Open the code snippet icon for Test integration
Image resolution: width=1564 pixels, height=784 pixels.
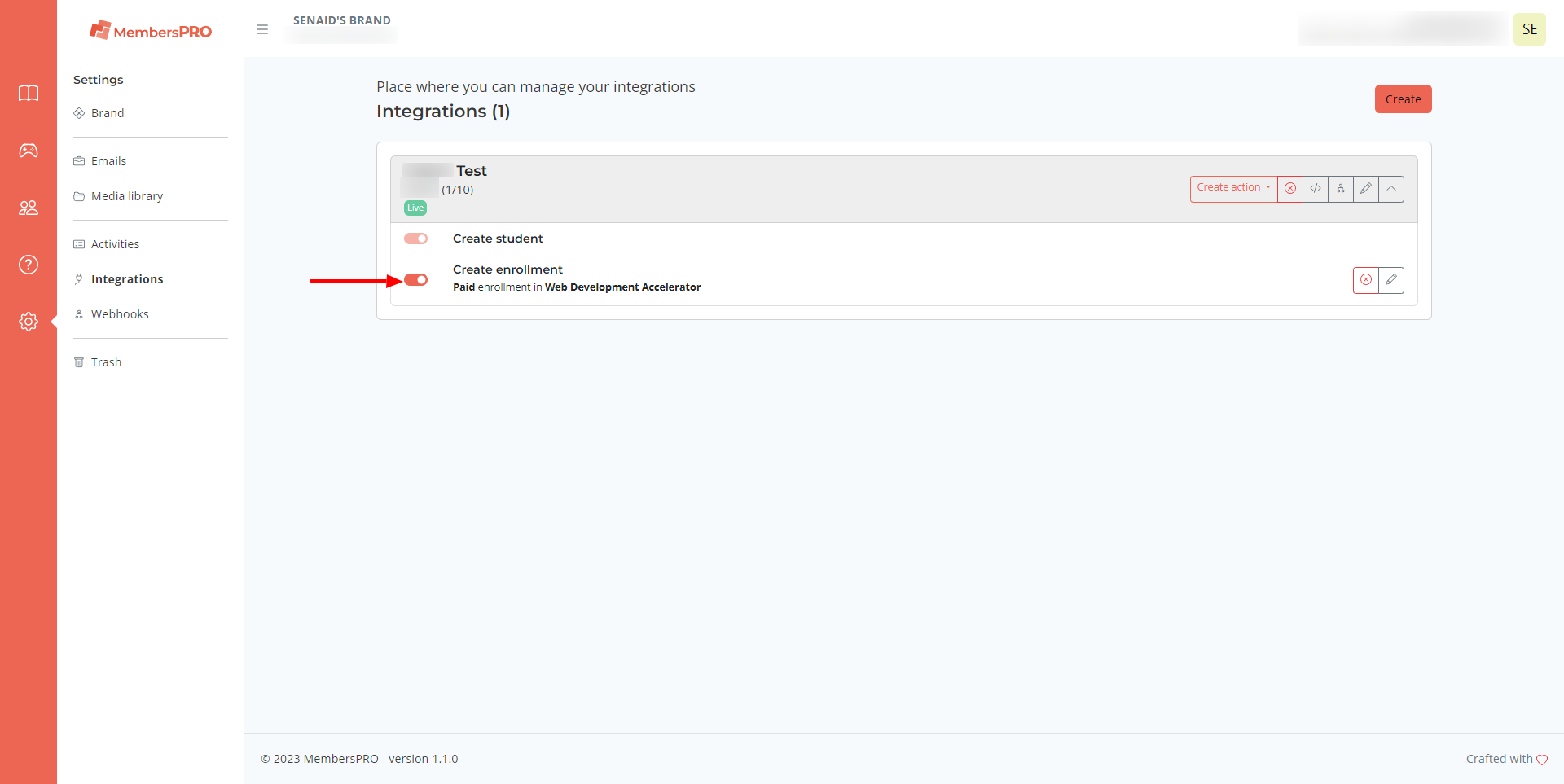click(1316, 189)
